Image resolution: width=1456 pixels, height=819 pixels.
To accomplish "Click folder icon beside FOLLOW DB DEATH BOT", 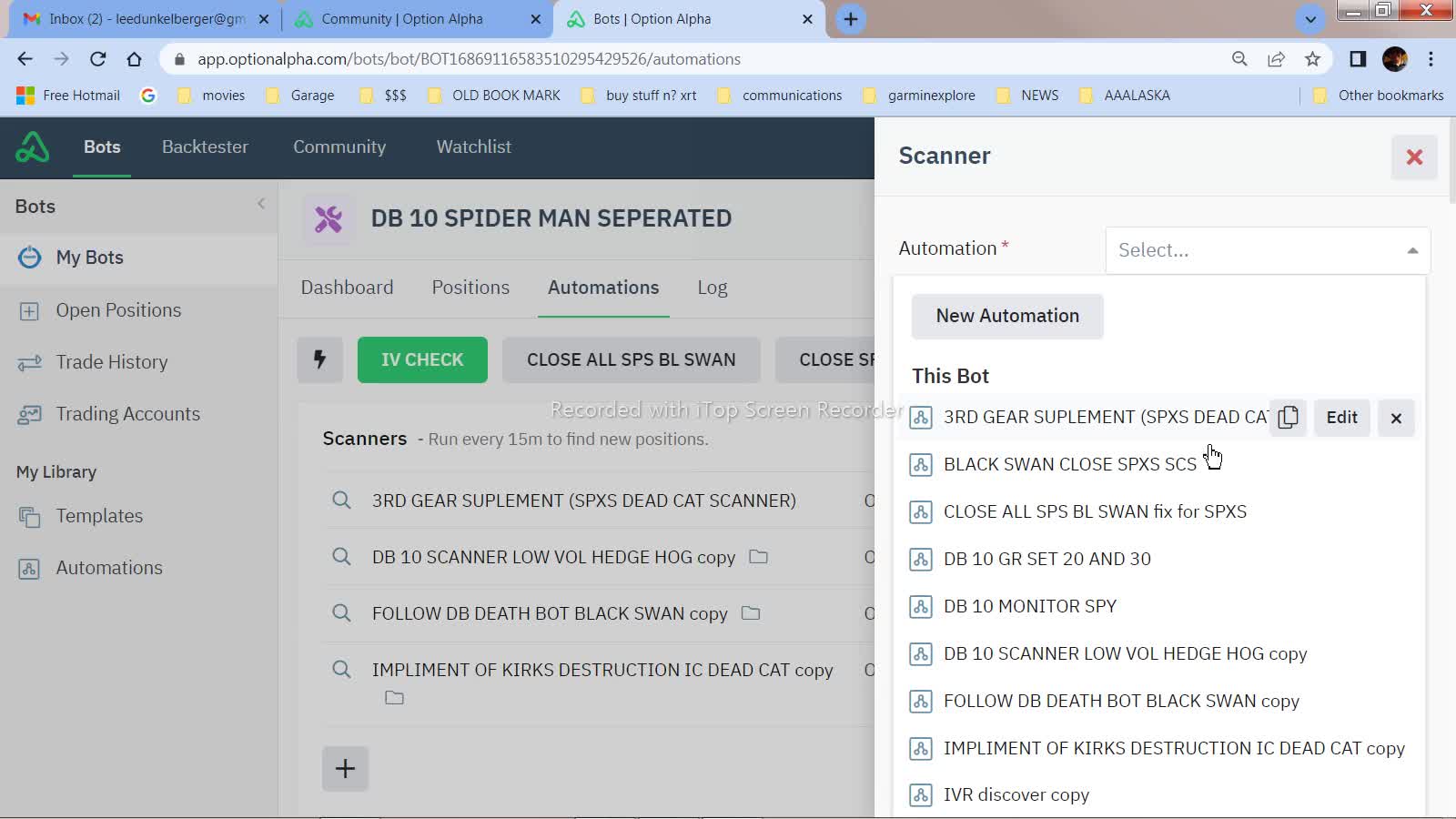I will click(x=751, y=612).
